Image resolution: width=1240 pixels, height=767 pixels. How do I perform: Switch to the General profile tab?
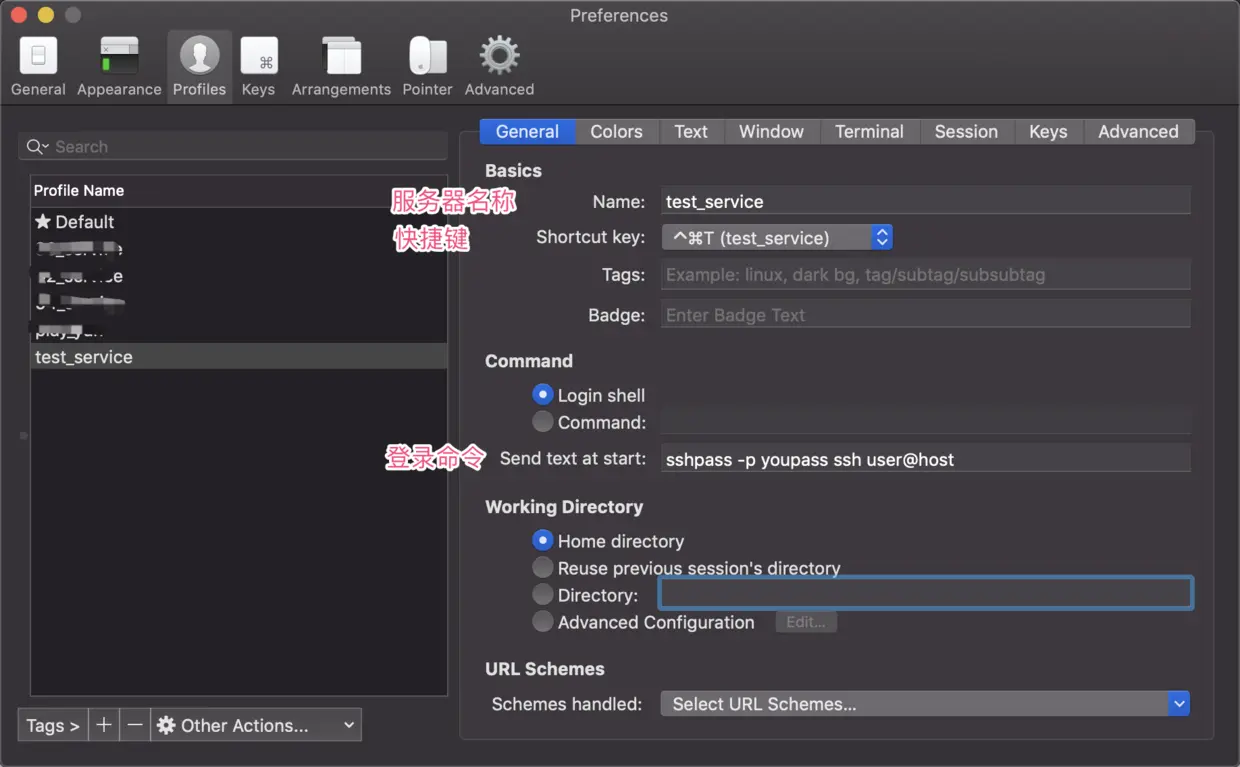coord(527,132)
